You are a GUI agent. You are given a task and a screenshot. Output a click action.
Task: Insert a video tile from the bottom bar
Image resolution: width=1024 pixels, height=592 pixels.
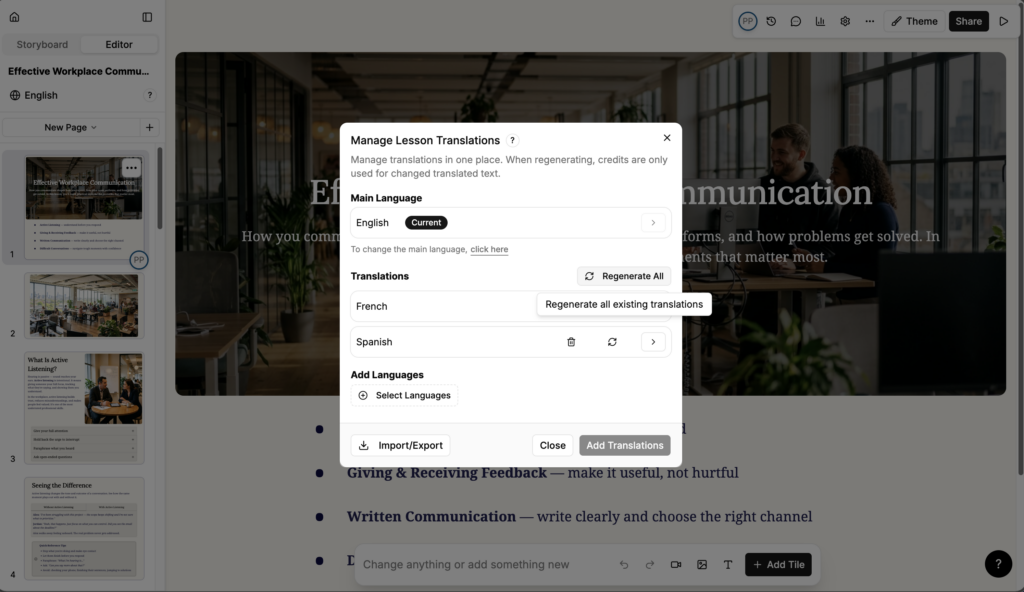tap(676, 565)
